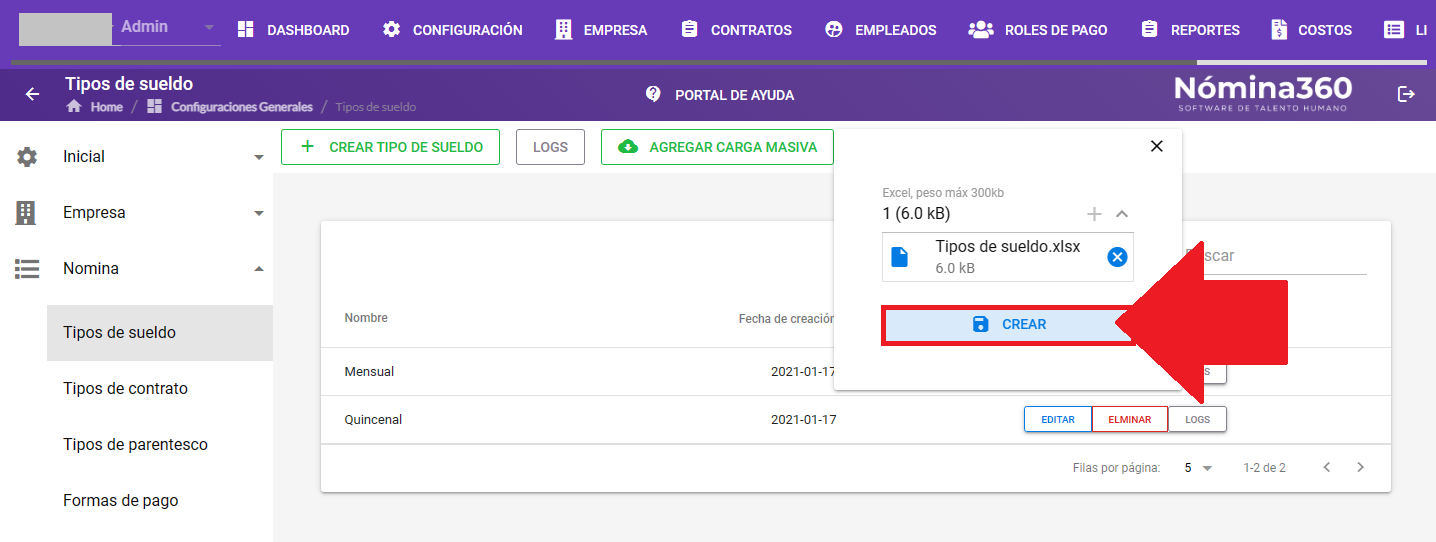
Task: Click the logout icon at top right
Action: click(x=1406, y=94)
